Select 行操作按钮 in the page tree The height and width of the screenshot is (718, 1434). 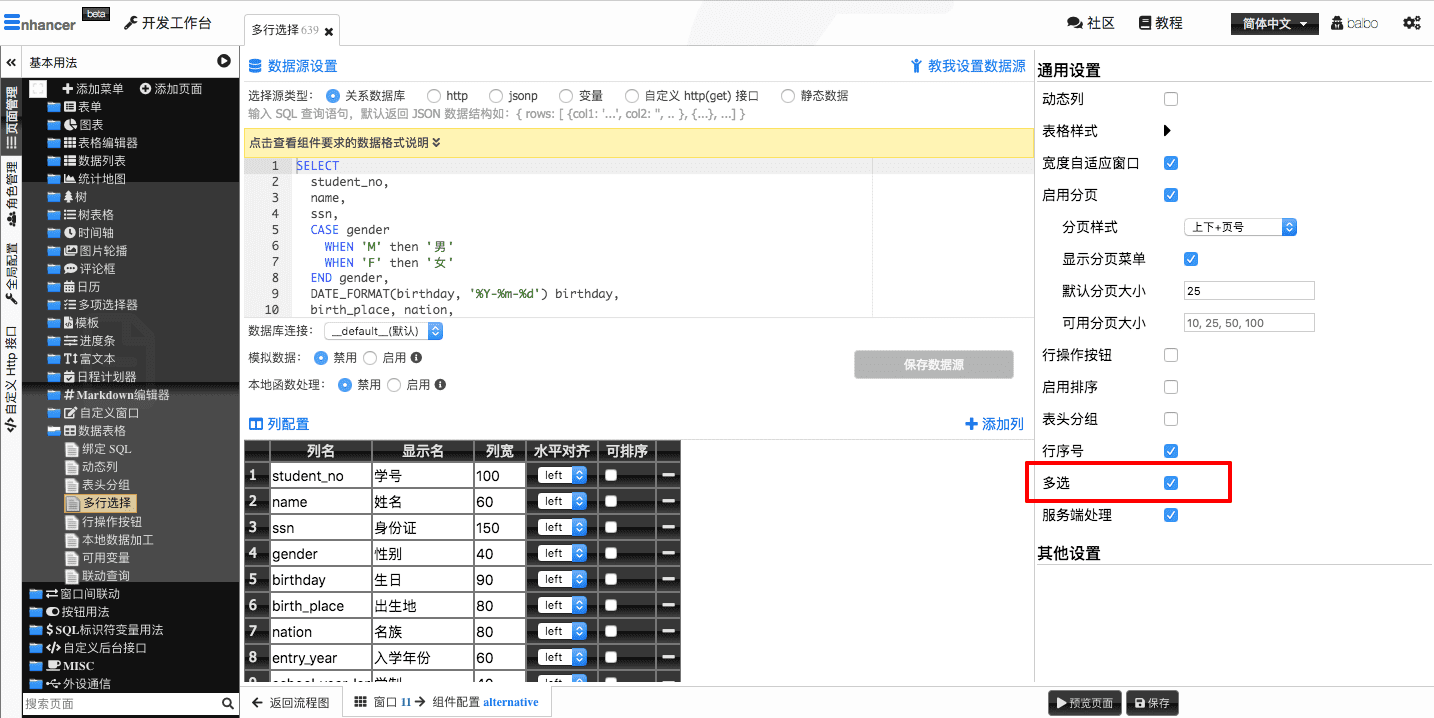(x=111, y=522)
